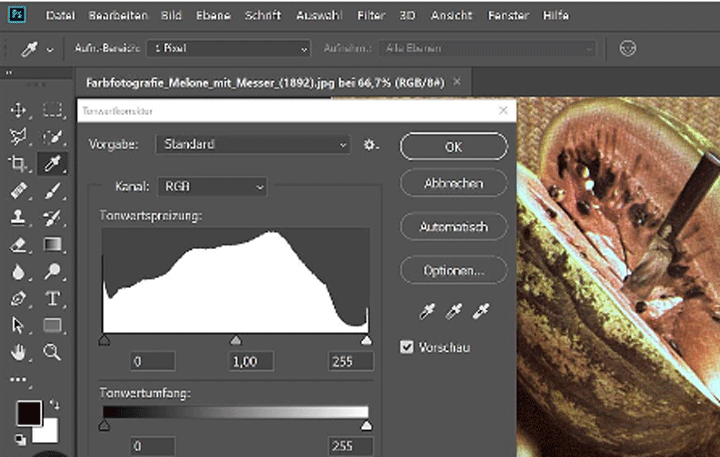
Task: Open the Ebene menu
Action: [213, 16]
